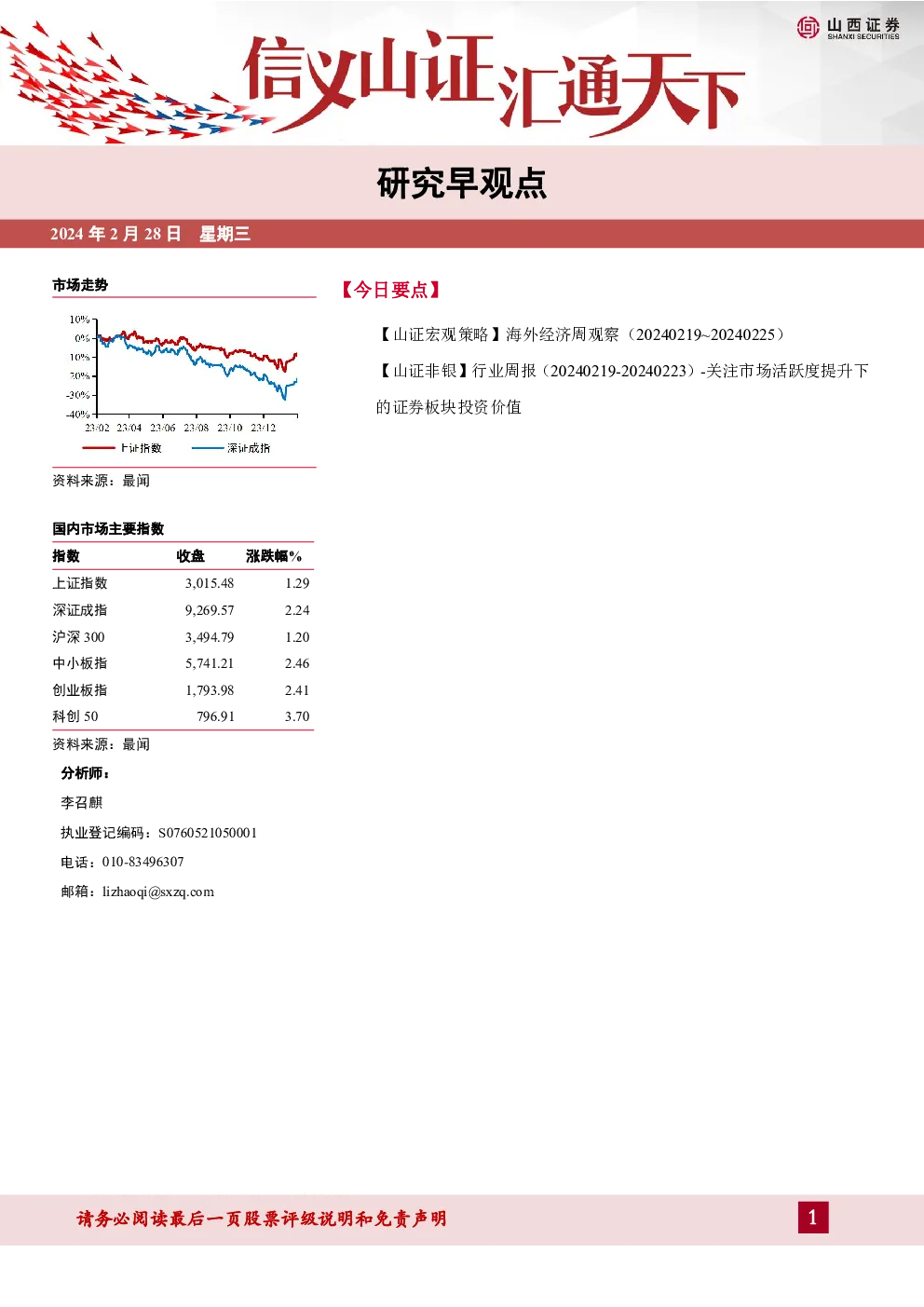Viewport: 924px width, 1307px height.
Task: Click the 国内市场主要指数 heading
Action: pos(108,528)
